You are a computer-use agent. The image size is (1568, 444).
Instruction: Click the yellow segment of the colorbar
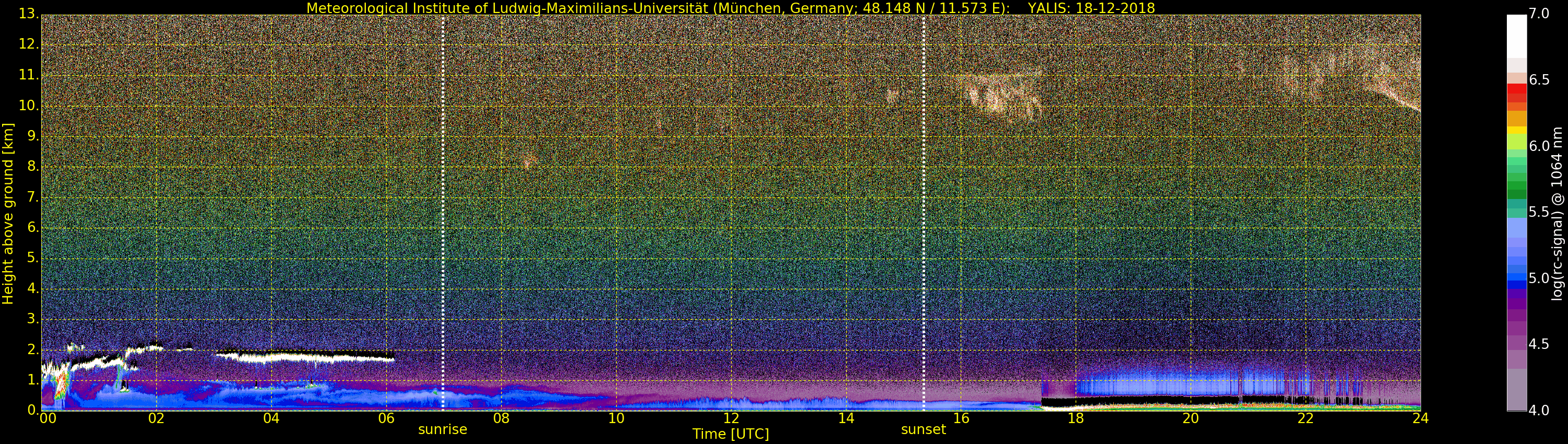point(1516,130)
